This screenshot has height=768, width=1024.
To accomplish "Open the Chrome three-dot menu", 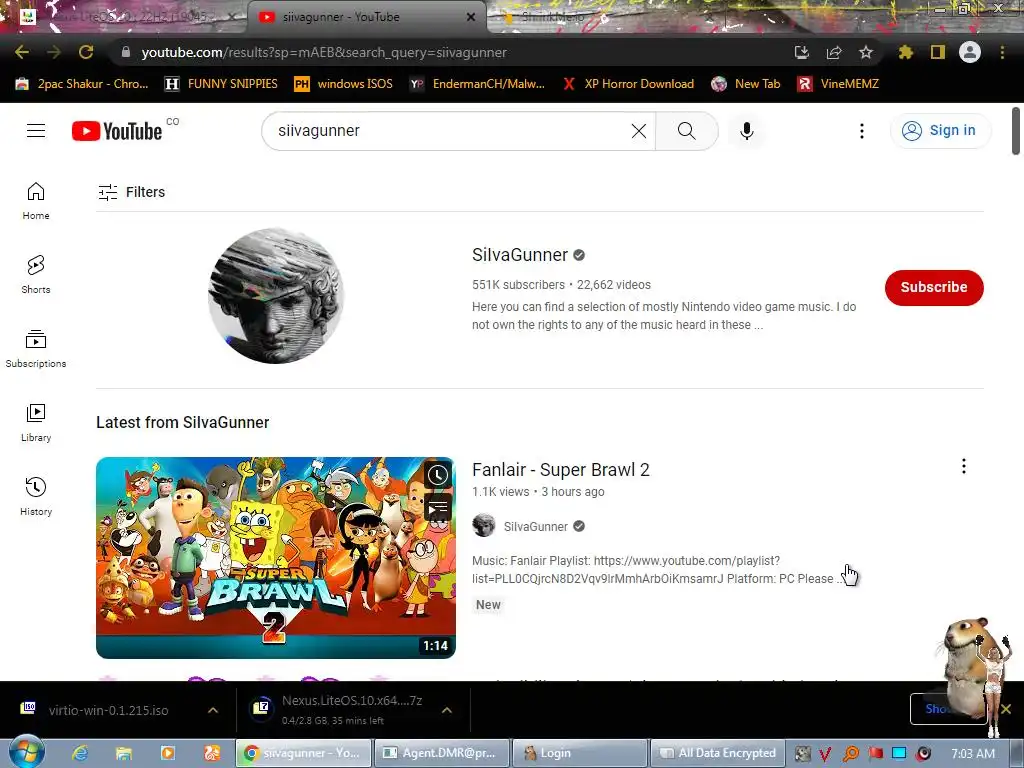I will pyautogui.click(x=1002, y=52).
